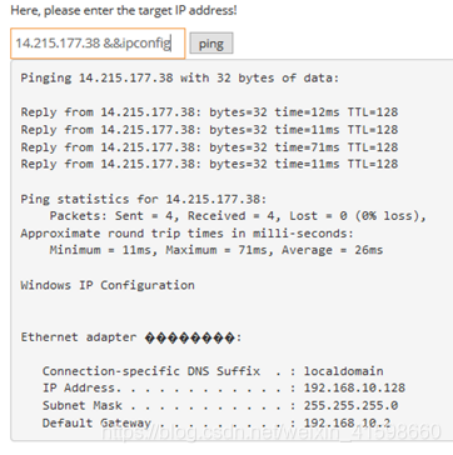Image resolution: width=453 pixels, height=455 pixels.
Task: Click the Connection-specific DNS Suffix line
Action: [x=213, y=371]
